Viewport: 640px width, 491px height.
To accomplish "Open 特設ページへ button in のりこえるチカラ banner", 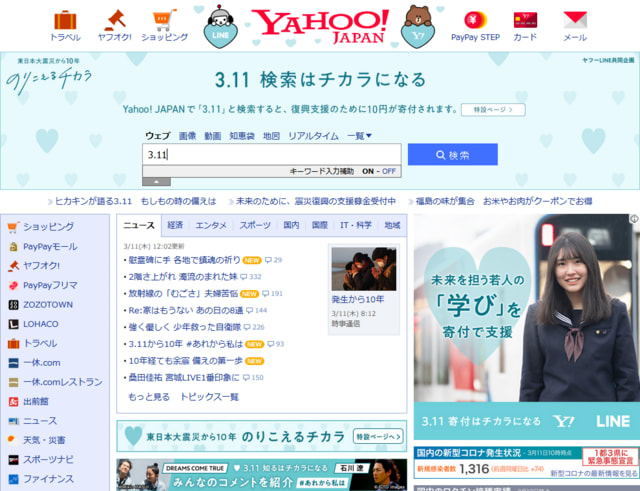I will coord(378,437).
